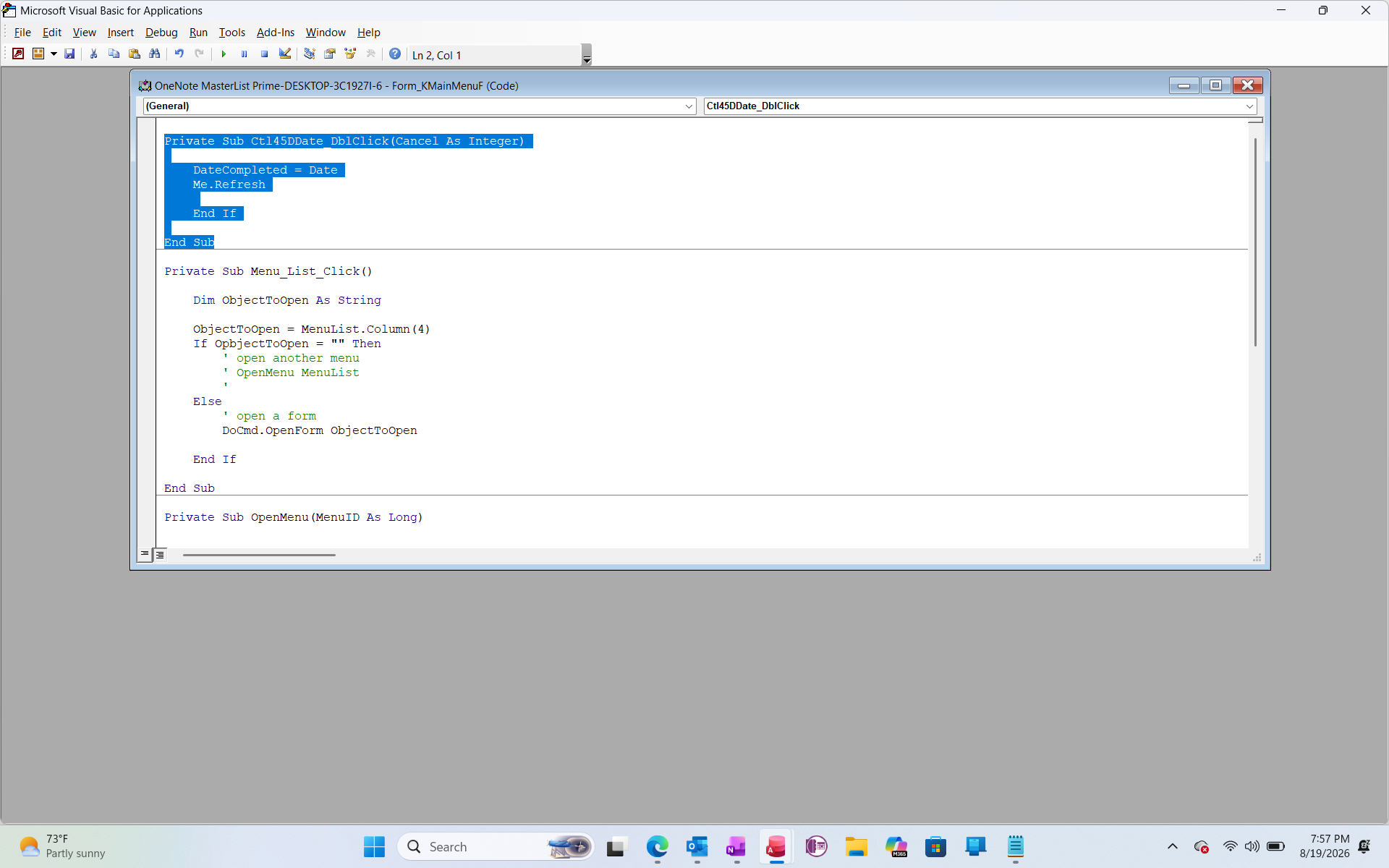
Task: Click the View Microsoft Access icon
Action: pos(18,54)
